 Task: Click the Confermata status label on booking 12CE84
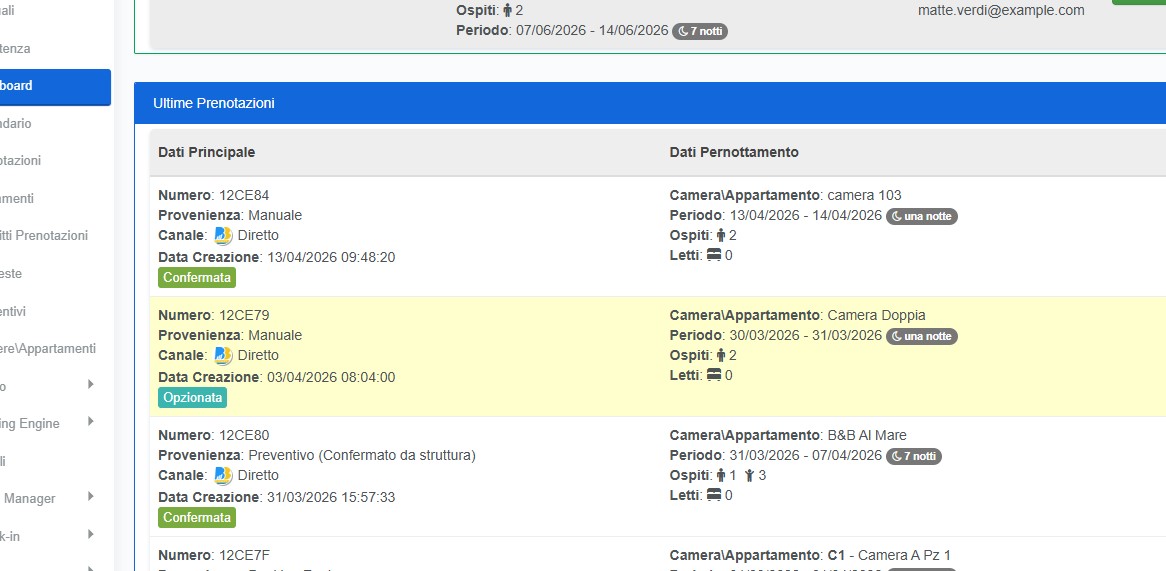click(196, 278)
